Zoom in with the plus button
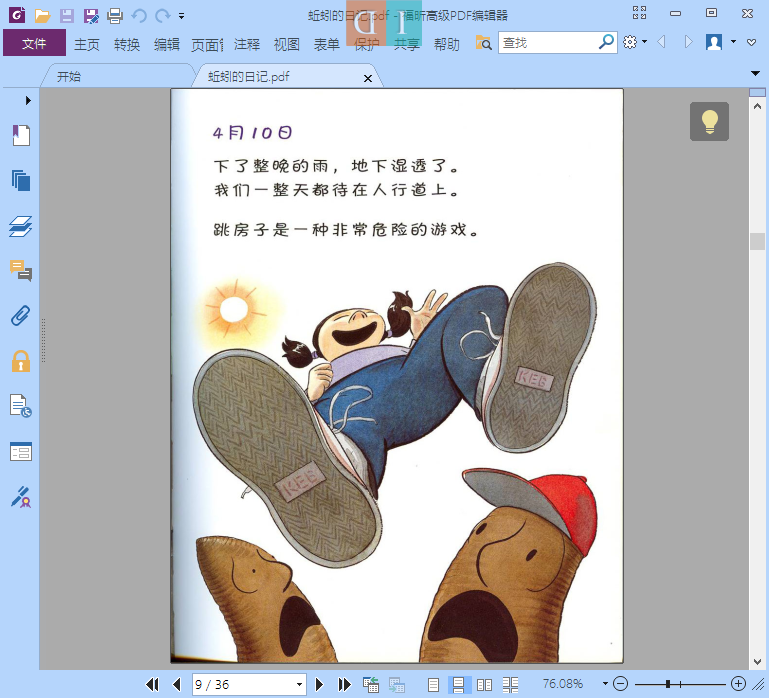The height and width of the screenshot is (698, 769). [739, 684]
